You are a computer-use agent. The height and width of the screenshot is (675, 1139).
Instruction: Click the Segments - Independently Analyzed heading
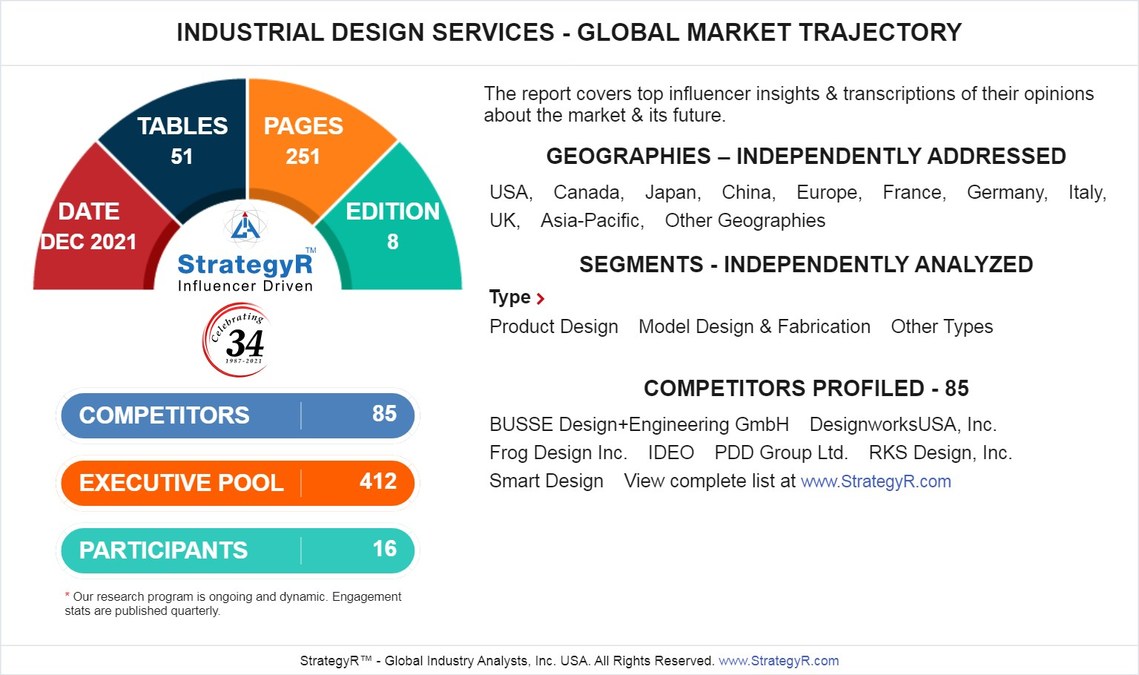806,264
